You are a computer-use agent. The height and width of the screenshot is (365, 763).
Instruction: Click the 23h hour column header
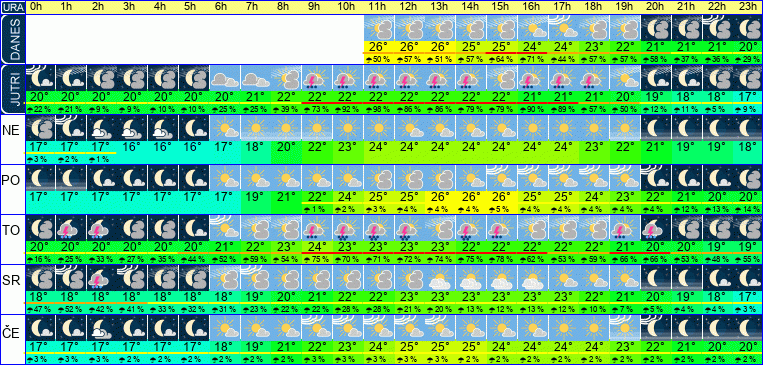coord(748,7)
